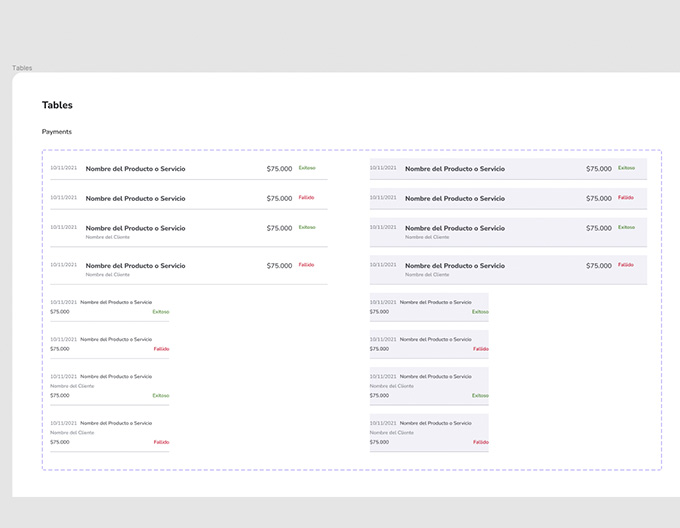Click the $75.000 amount in first left row
The height and width of the screenshot is (528, 680).
279,169
